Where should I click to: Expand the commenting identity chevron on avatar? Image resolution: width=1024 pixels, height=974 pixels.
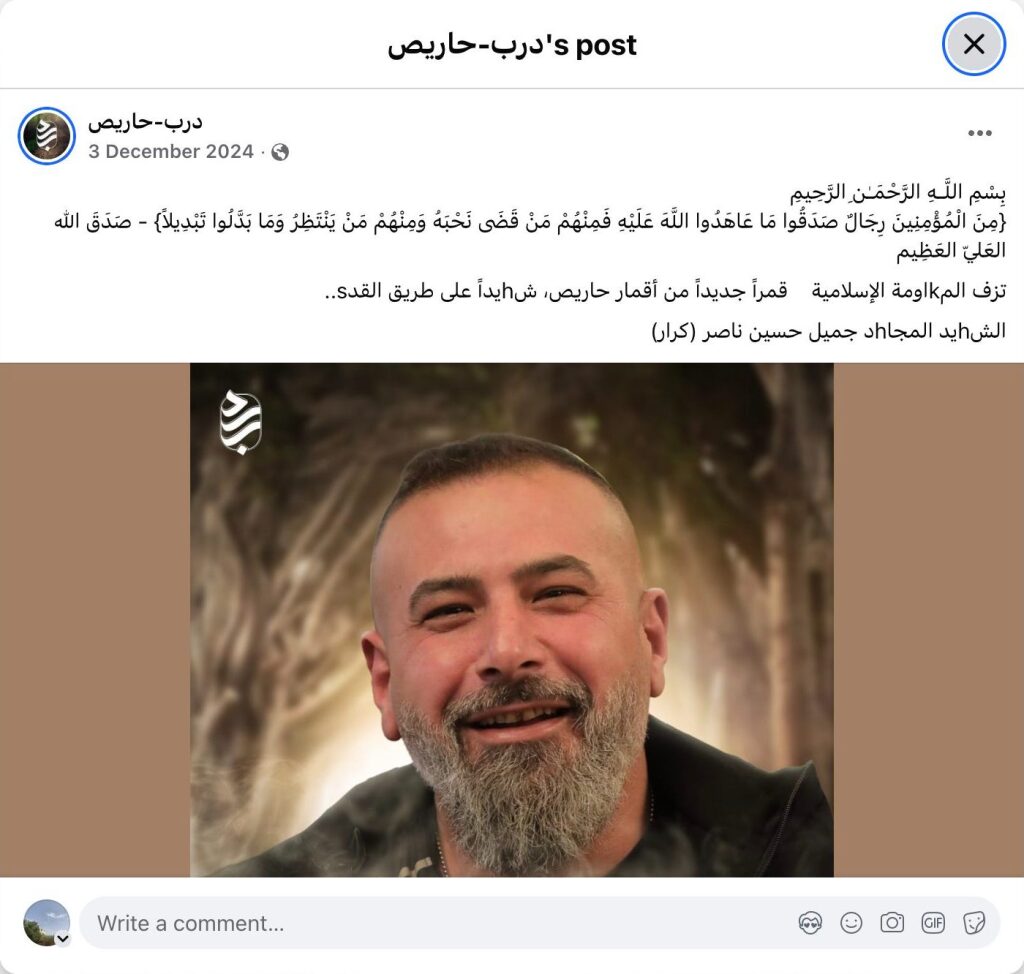coord(63,939)
